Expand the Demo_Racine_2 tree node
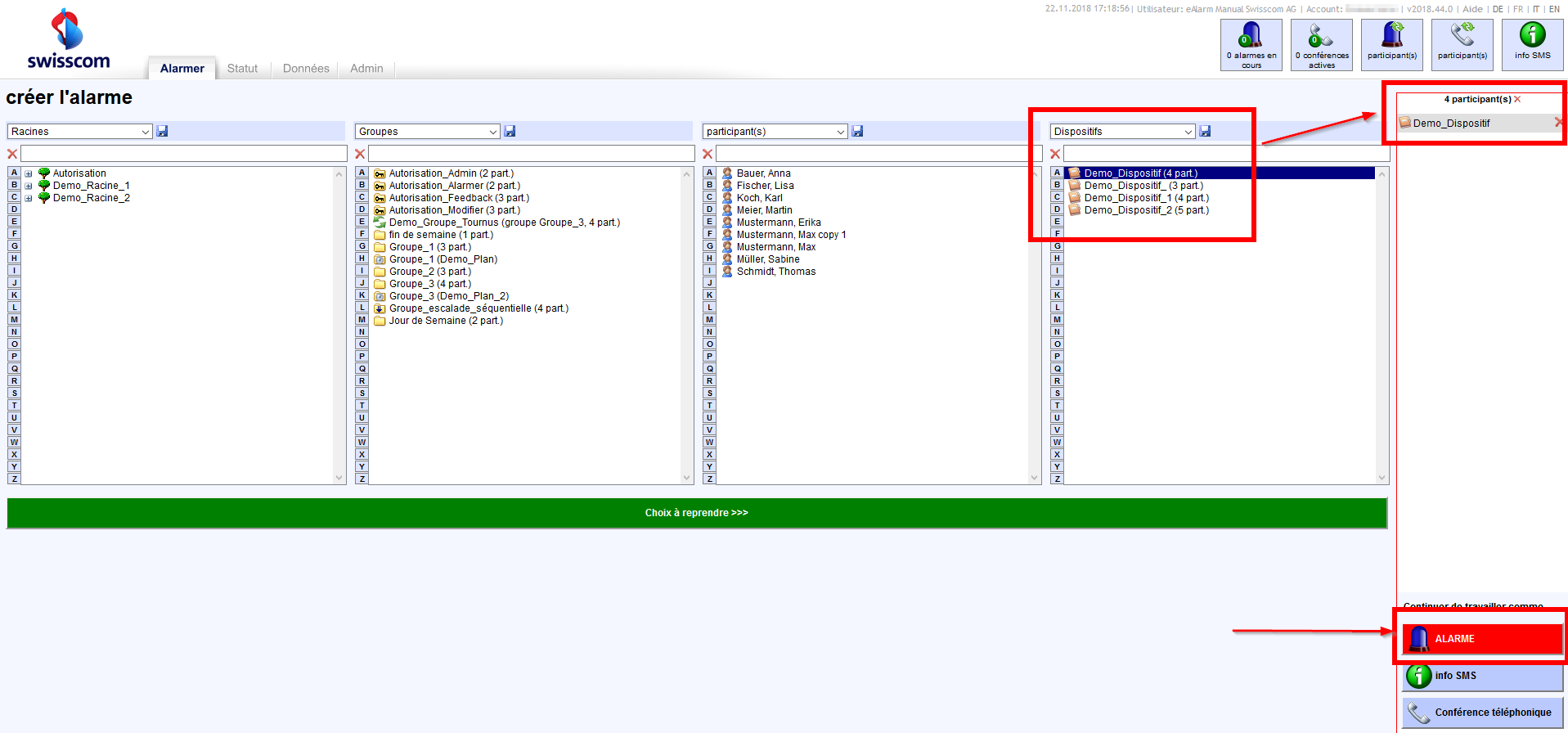 29,198
